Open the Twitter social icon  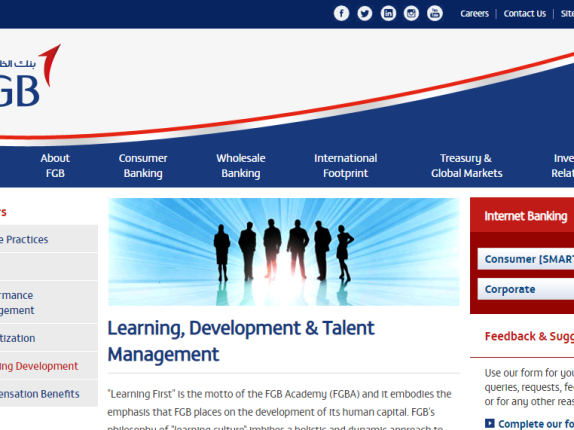pyautogui.click(x=365, y=14)
